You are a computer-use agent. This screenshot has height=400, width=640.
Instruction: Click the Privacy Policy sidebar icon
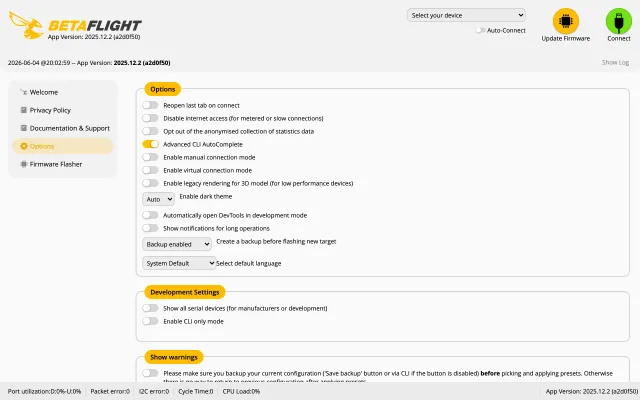point(24,110)
